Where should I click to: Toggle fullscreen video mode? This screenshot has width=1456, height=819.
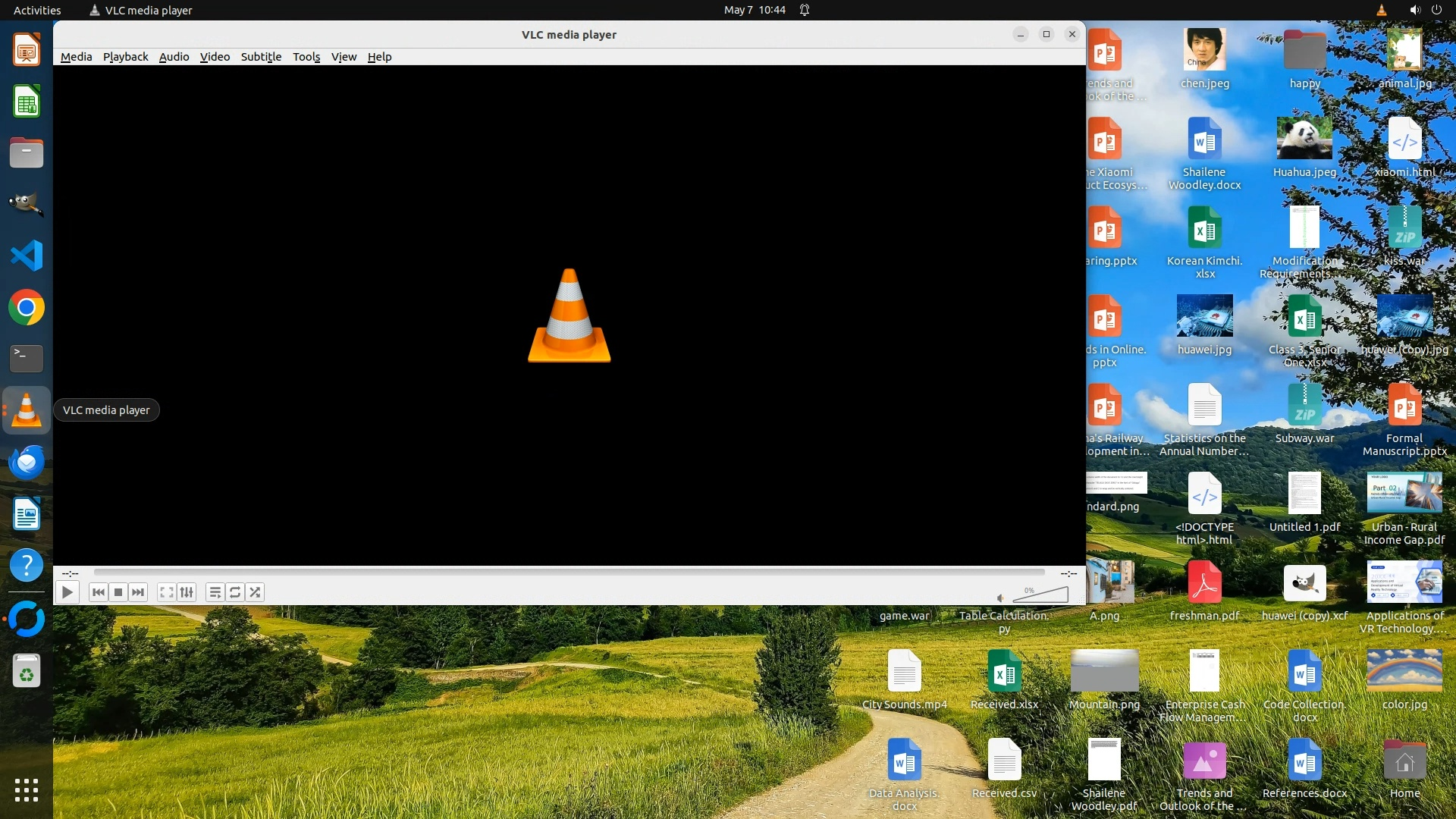click(x=166, y=592)
